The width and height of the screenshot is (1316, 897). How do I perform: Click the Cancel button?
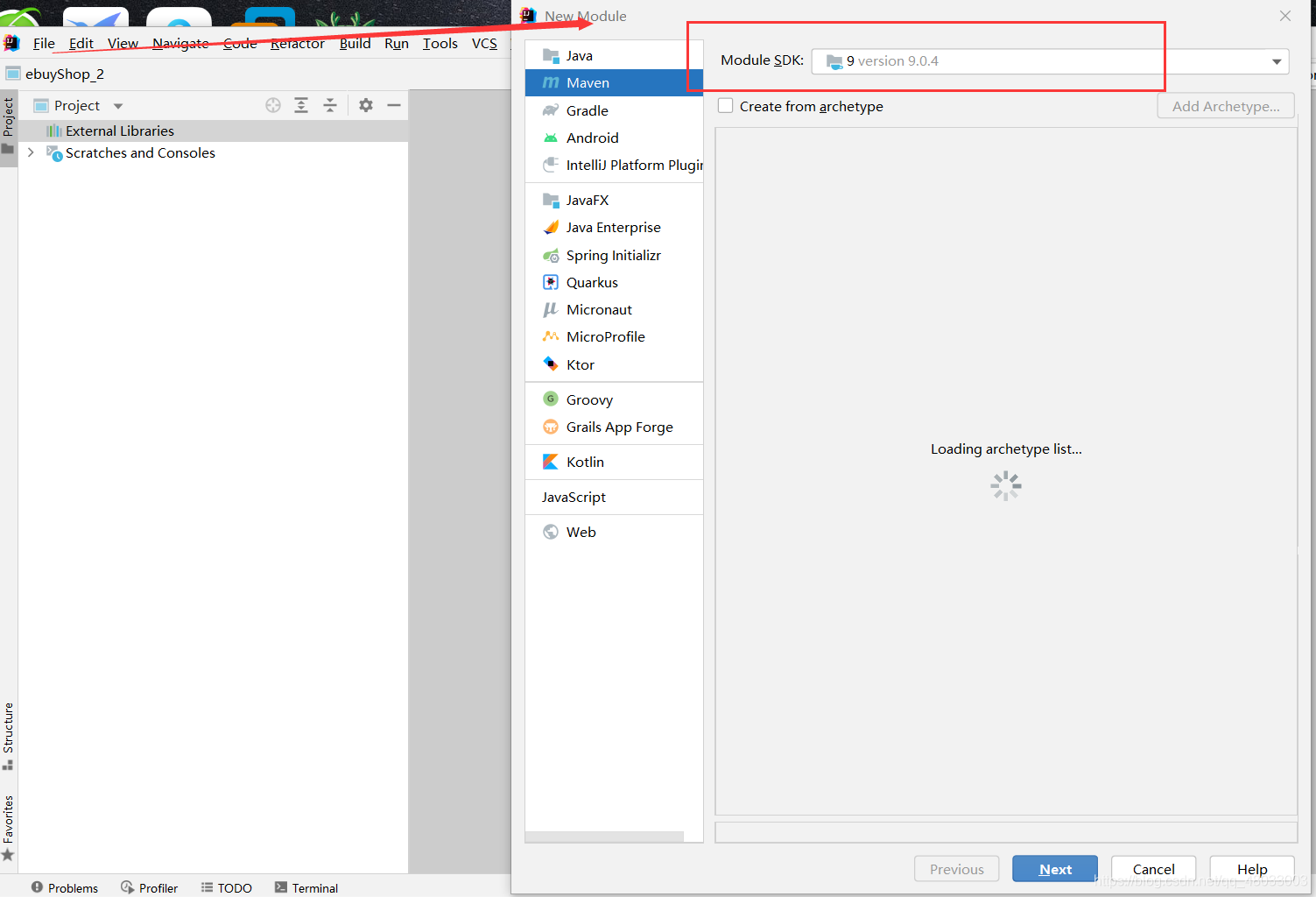point(1153,869)
